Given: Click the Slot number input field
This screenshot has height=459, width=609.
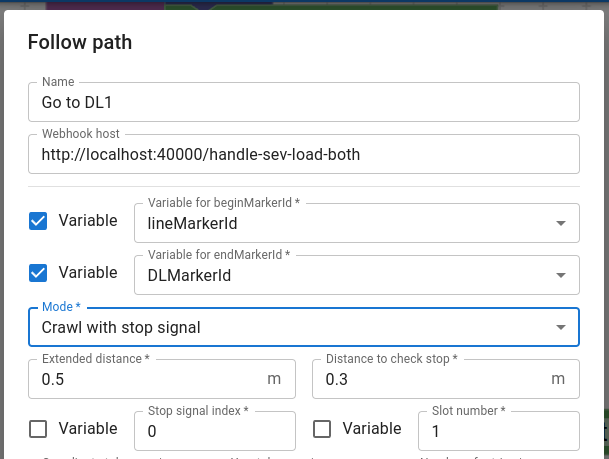Looking at the screenshot, I should 499,431.
